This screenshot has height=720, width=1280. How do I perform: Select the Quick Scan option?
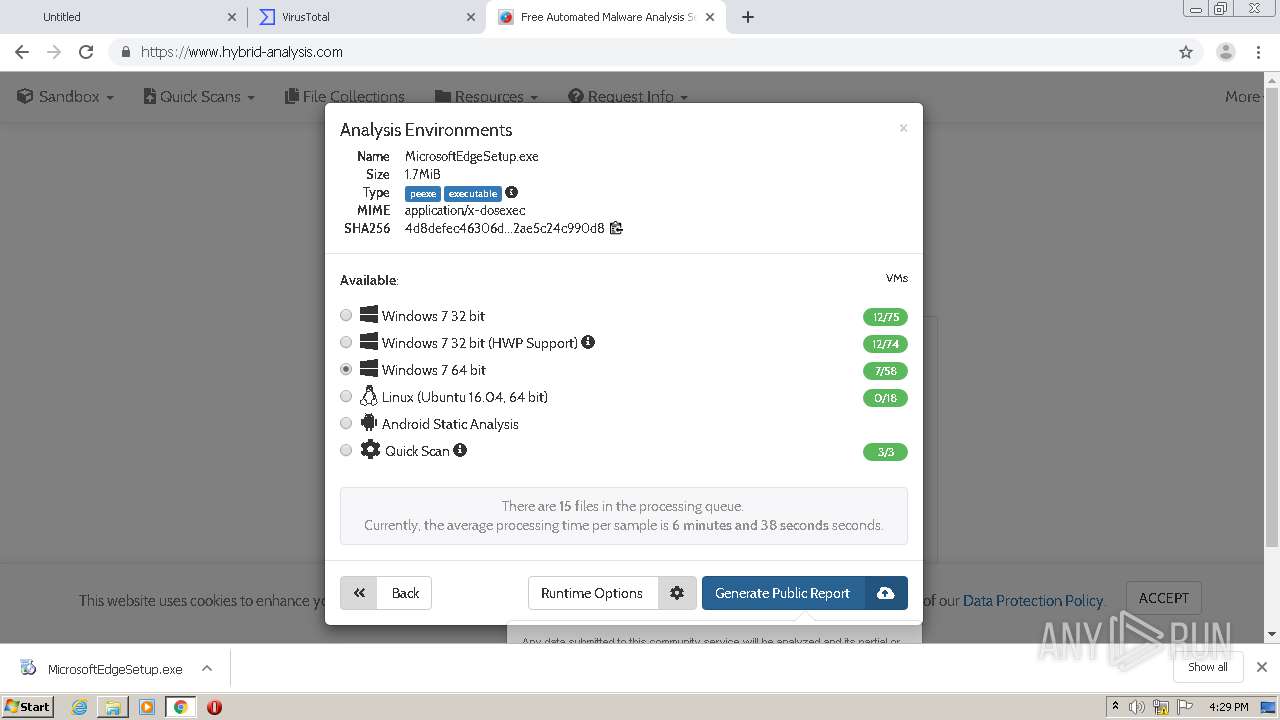(346, 450)
